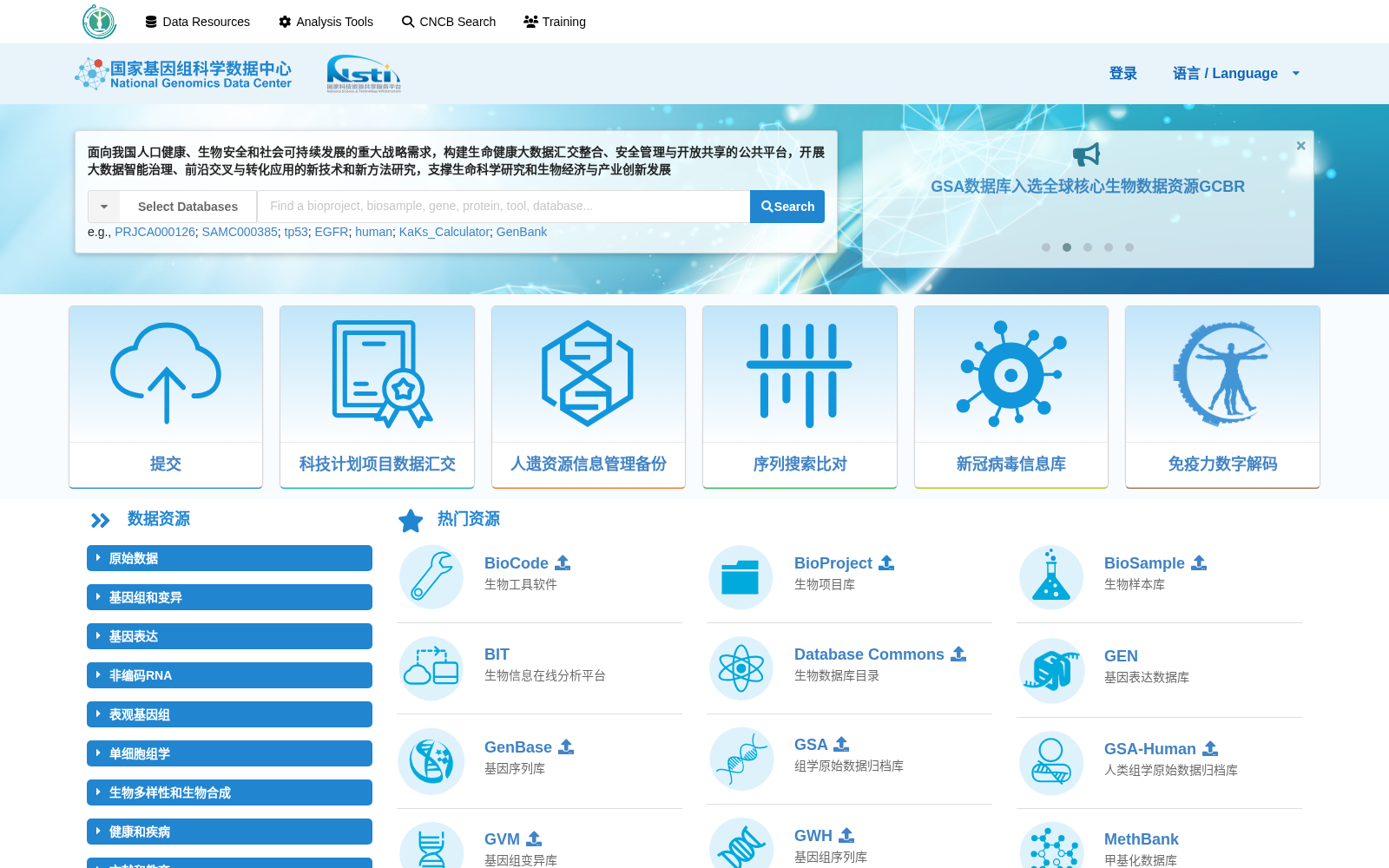Click the BIT cloud computing icon
1389x868 pixels.
[431, 668]
